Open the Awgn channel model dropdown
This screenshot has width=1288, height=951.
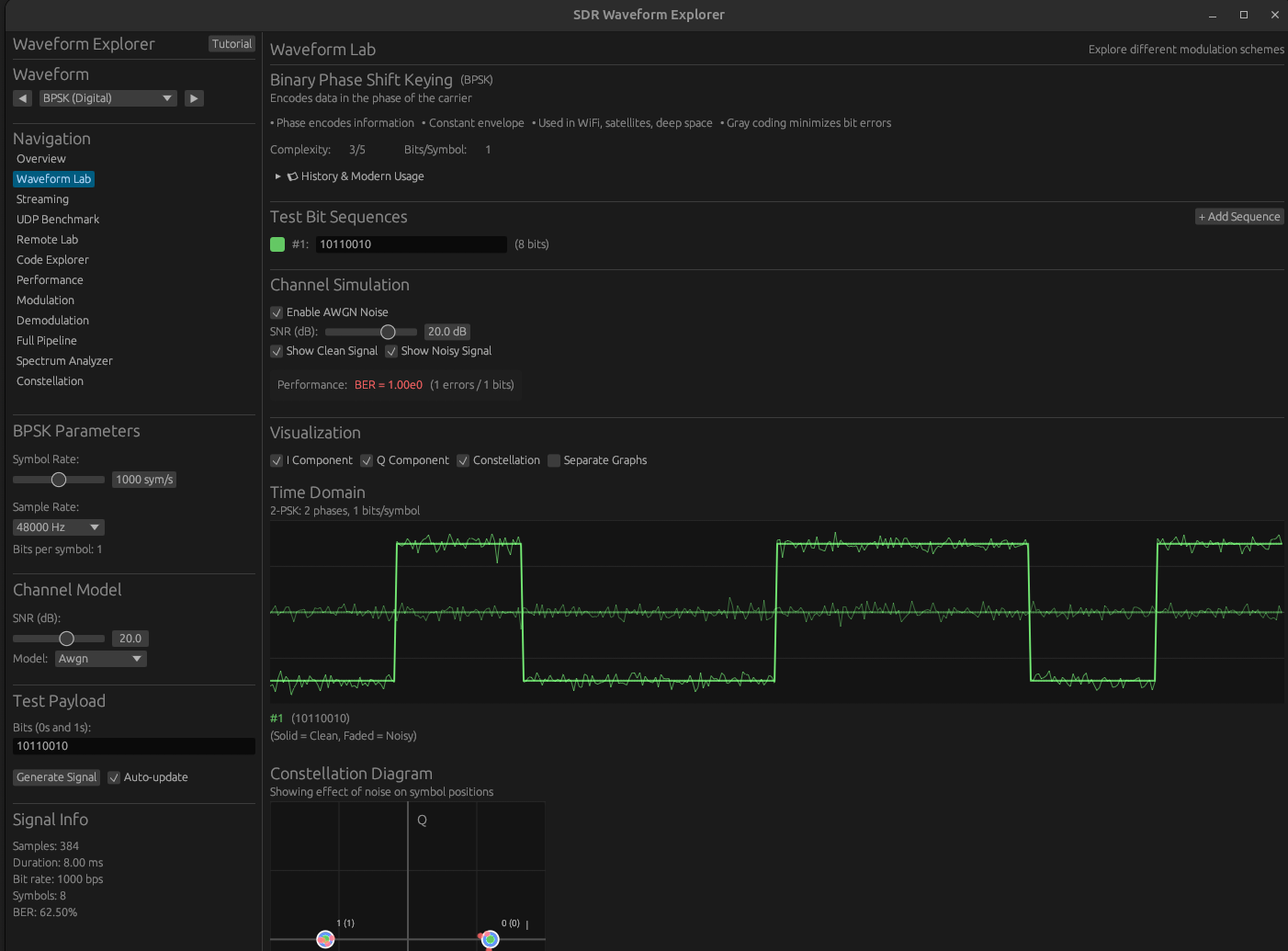(x=100, y=659)
